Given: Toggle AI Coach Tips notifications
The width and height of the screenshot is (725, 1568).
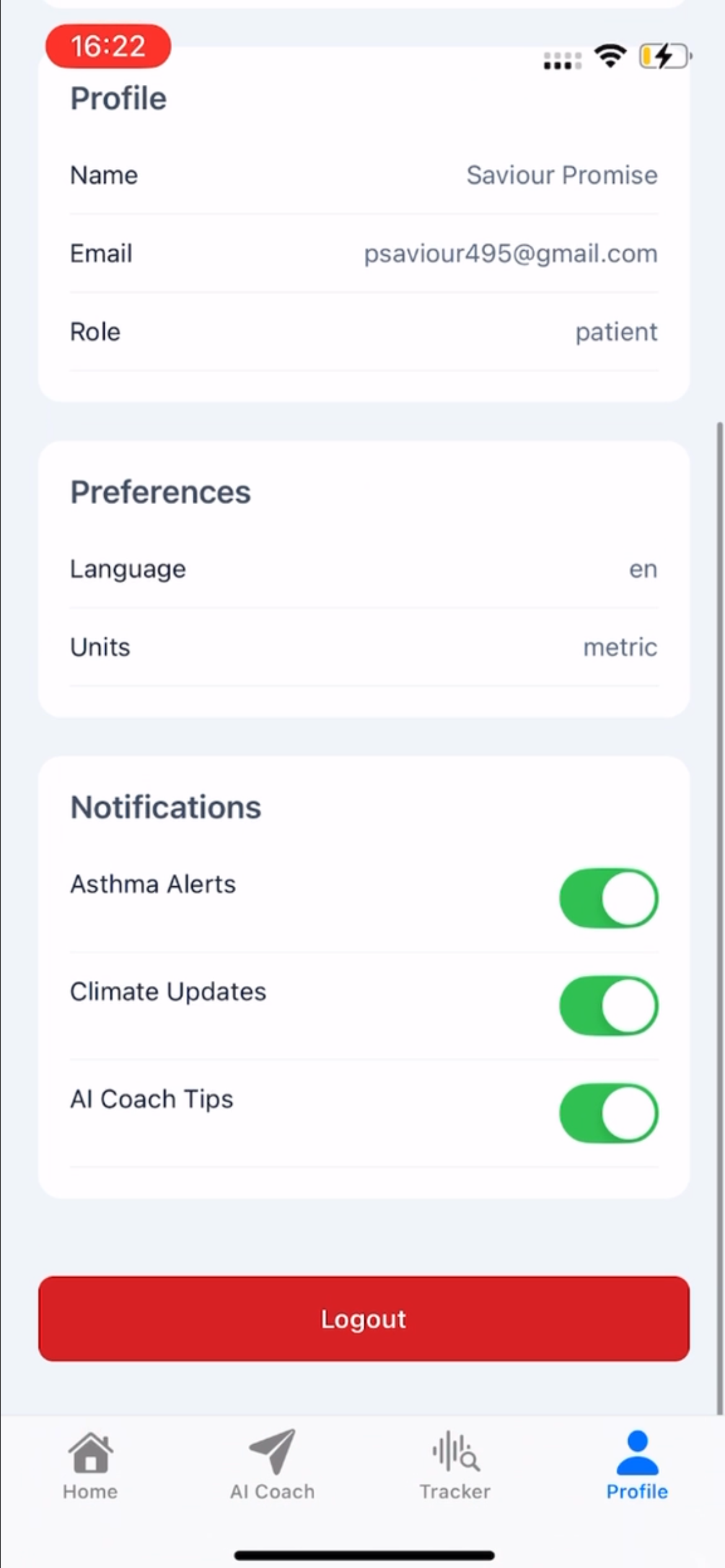Looking at the screenshot, I should [x=609, y=1113].
